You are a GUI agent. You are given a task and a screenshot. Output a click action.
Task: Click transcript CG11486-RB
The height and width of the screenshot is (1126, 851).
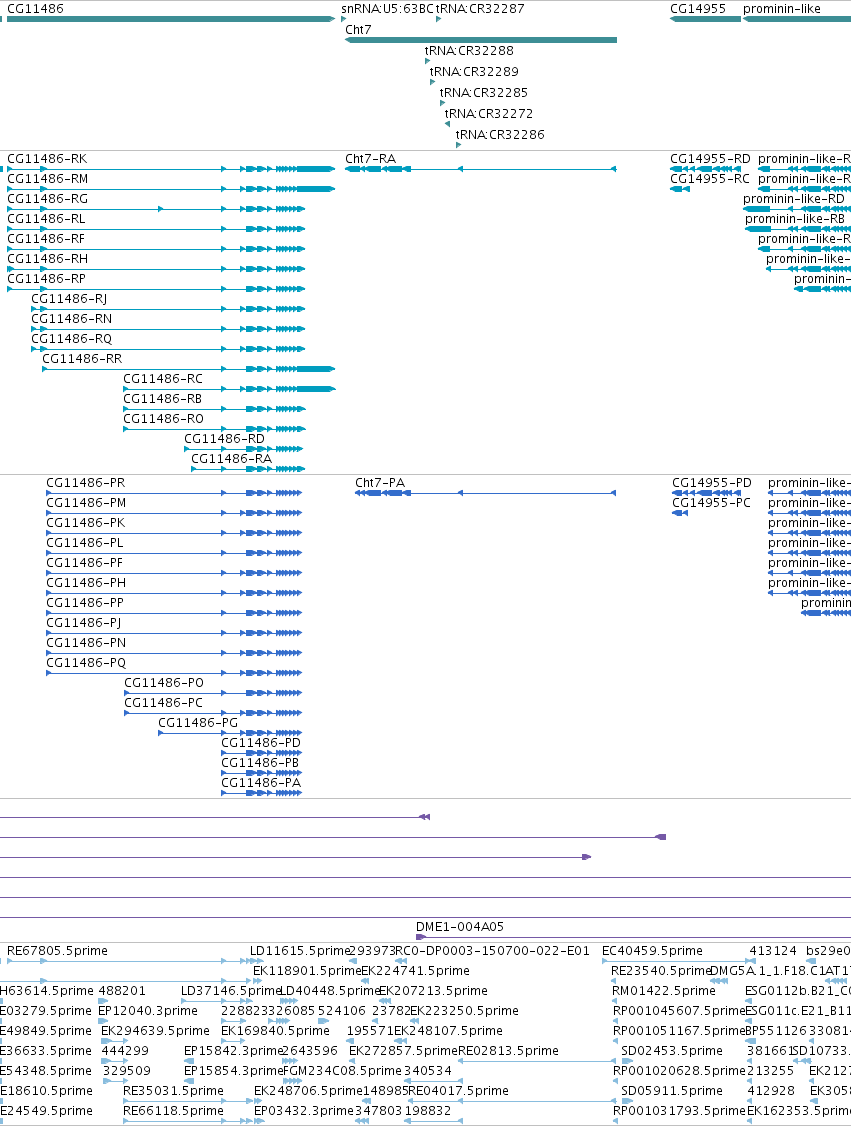162,399
